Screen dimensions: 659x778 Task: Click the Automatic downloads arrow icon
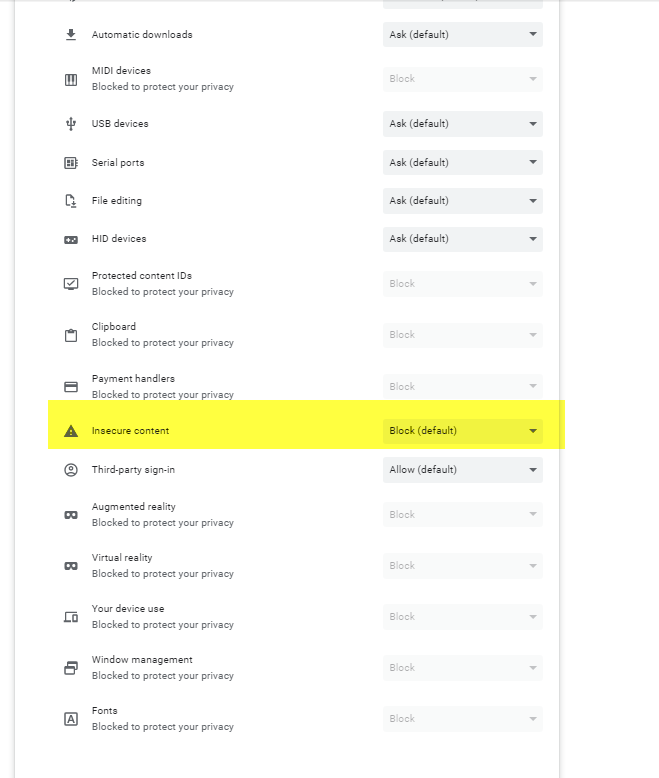point(71,34)
